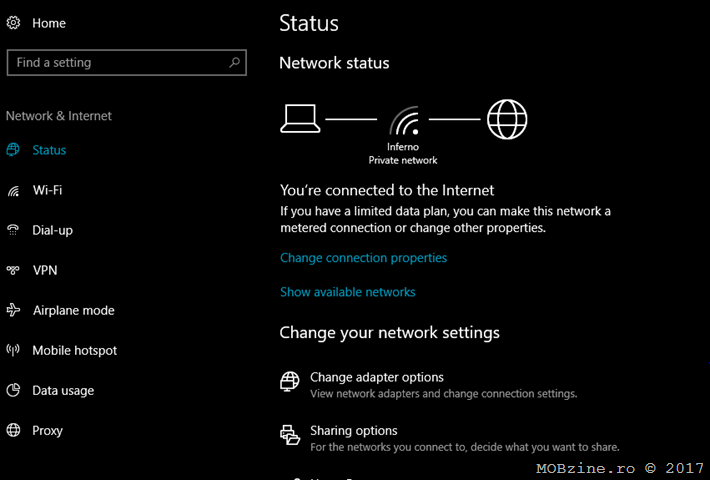Open Change adapter options

pyautogui.click(x=377, y=377)
